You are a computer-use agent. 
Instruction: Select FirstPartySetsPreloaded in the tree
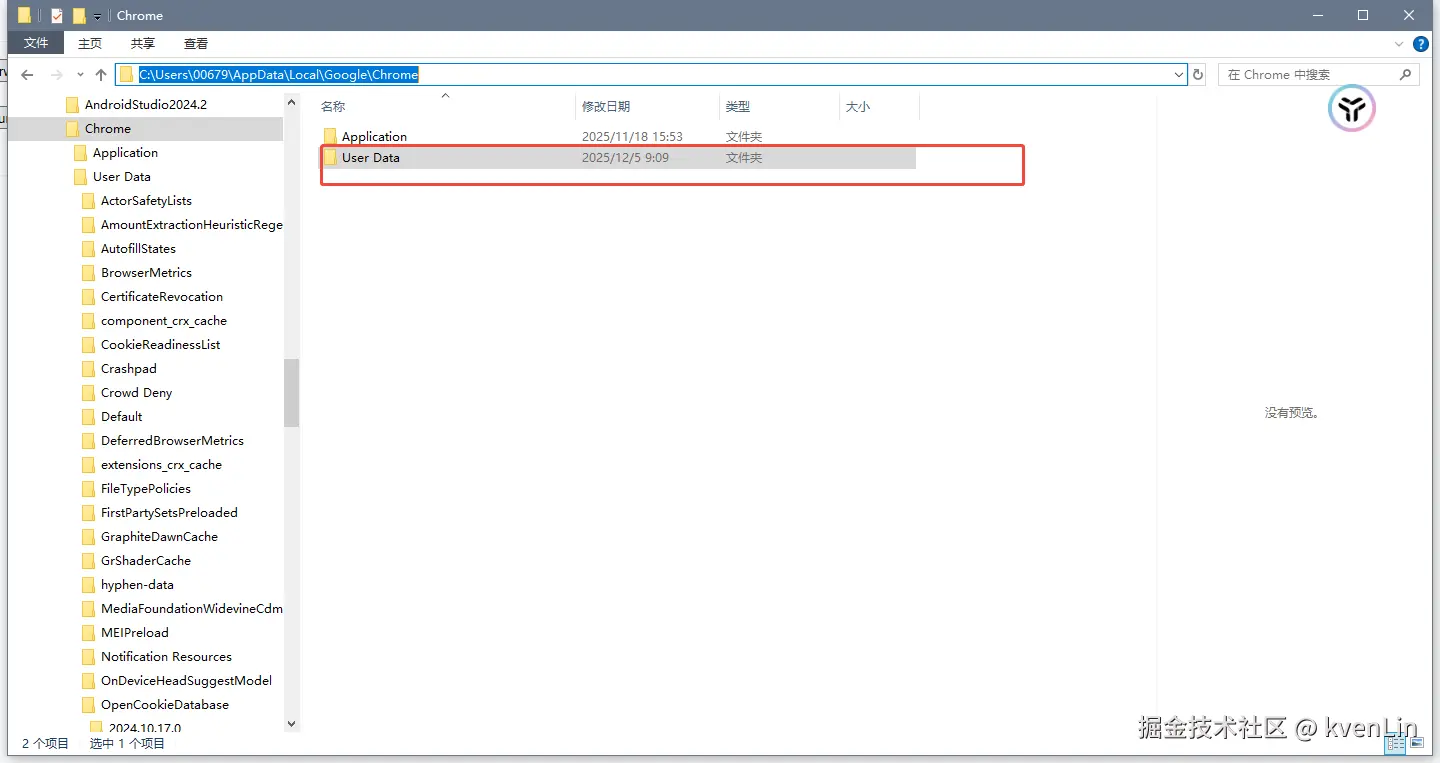click(169, 512)
